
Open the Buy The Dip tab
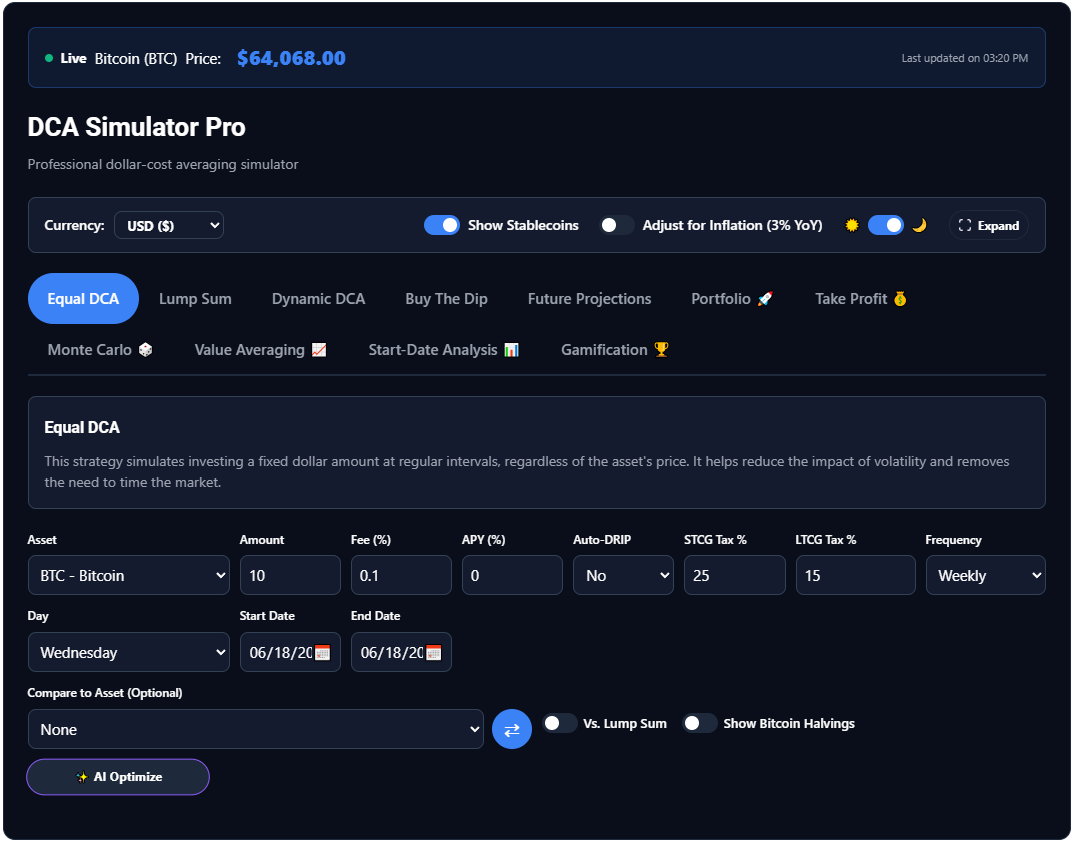coord(446,299)
